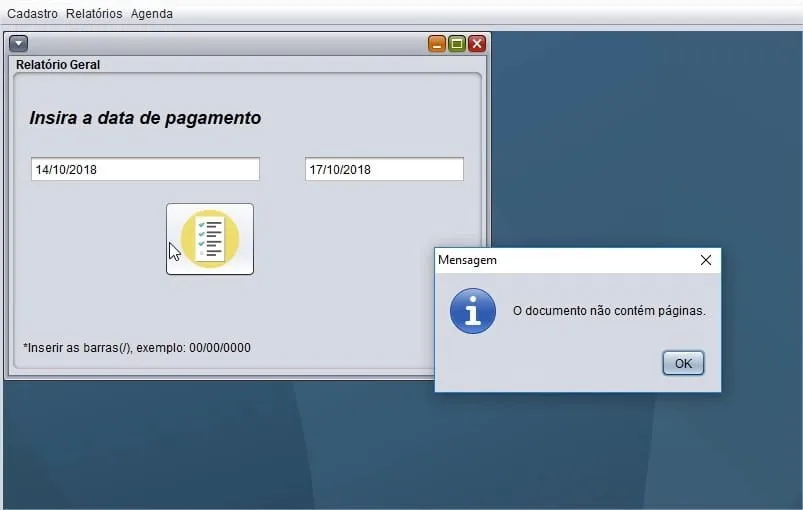803x510 pixels.
Task: Expand the internal window system menu arrow
Action: tap(18, 44)
